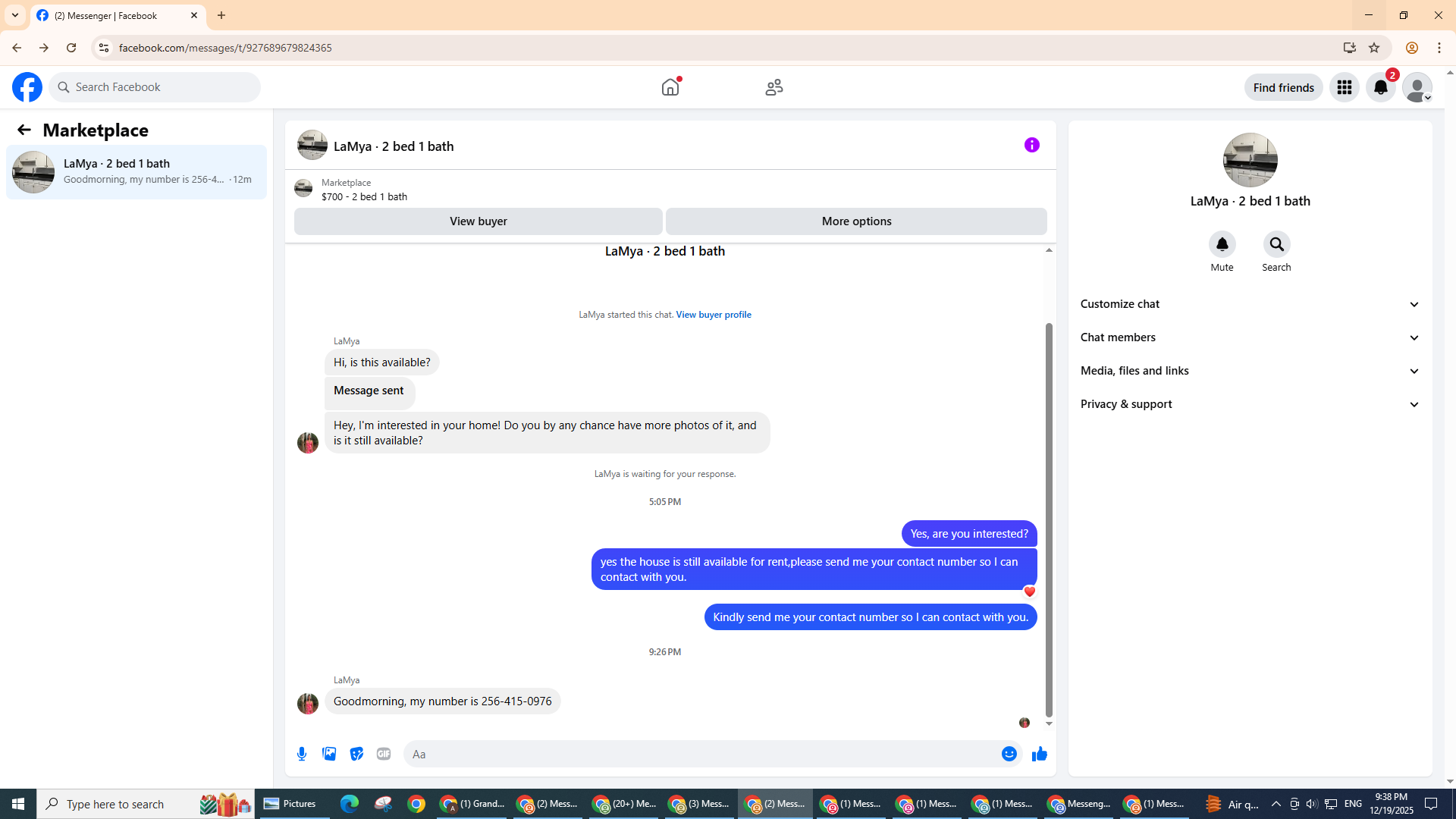This screenshot has height=819, width=1456.
Task: Open the Facebook menu grid icon
Action: (x=1344, y=87)
